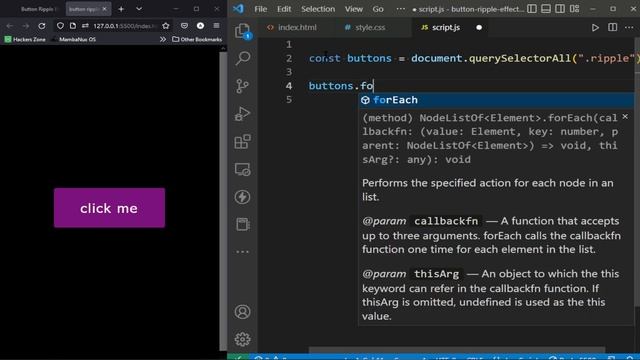Open the Selection menu
The width and height of the screenshot is (640, 360).
(318, 9)
